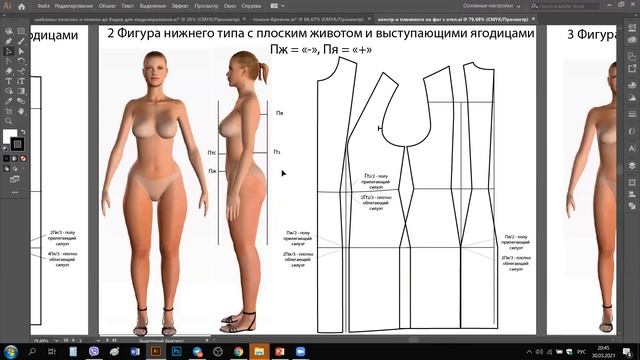Open PowerPoint from the taskbar
Screen dimensions: 640x360
pyautogui.click(x=280, y=351)
